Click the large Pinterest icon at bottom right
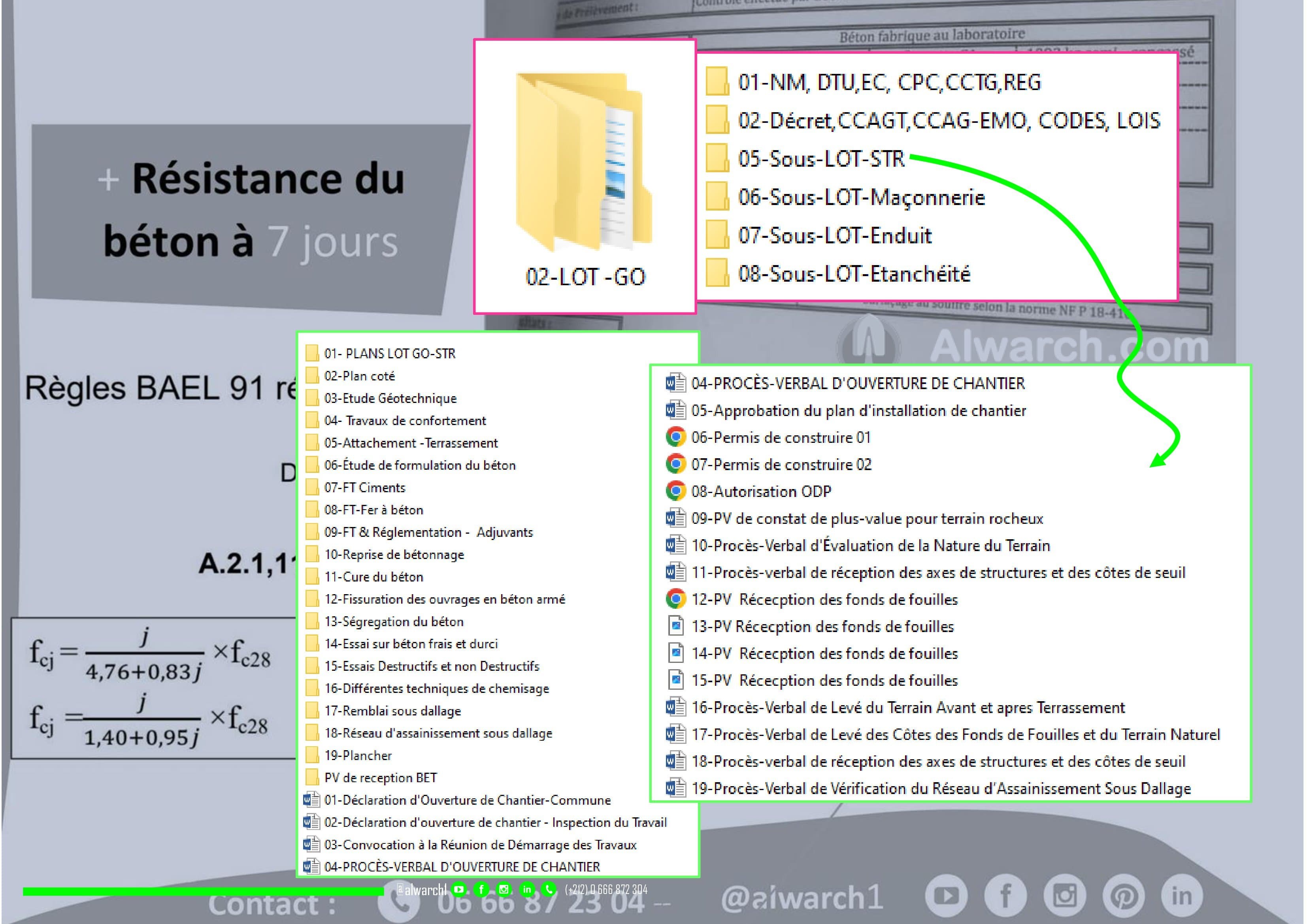 tap(1124, 896)
